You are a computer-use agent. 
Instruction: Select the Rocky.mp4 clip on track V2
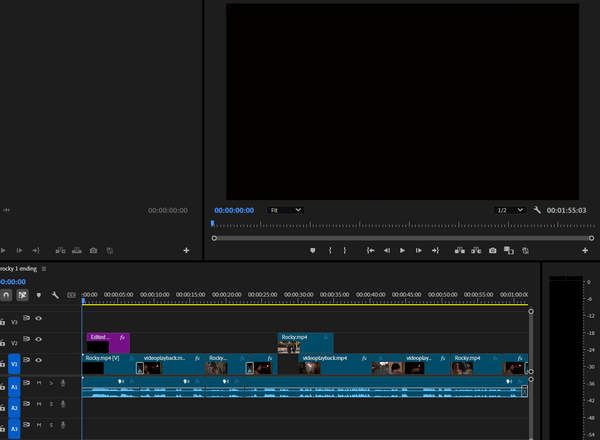(305, 343)
